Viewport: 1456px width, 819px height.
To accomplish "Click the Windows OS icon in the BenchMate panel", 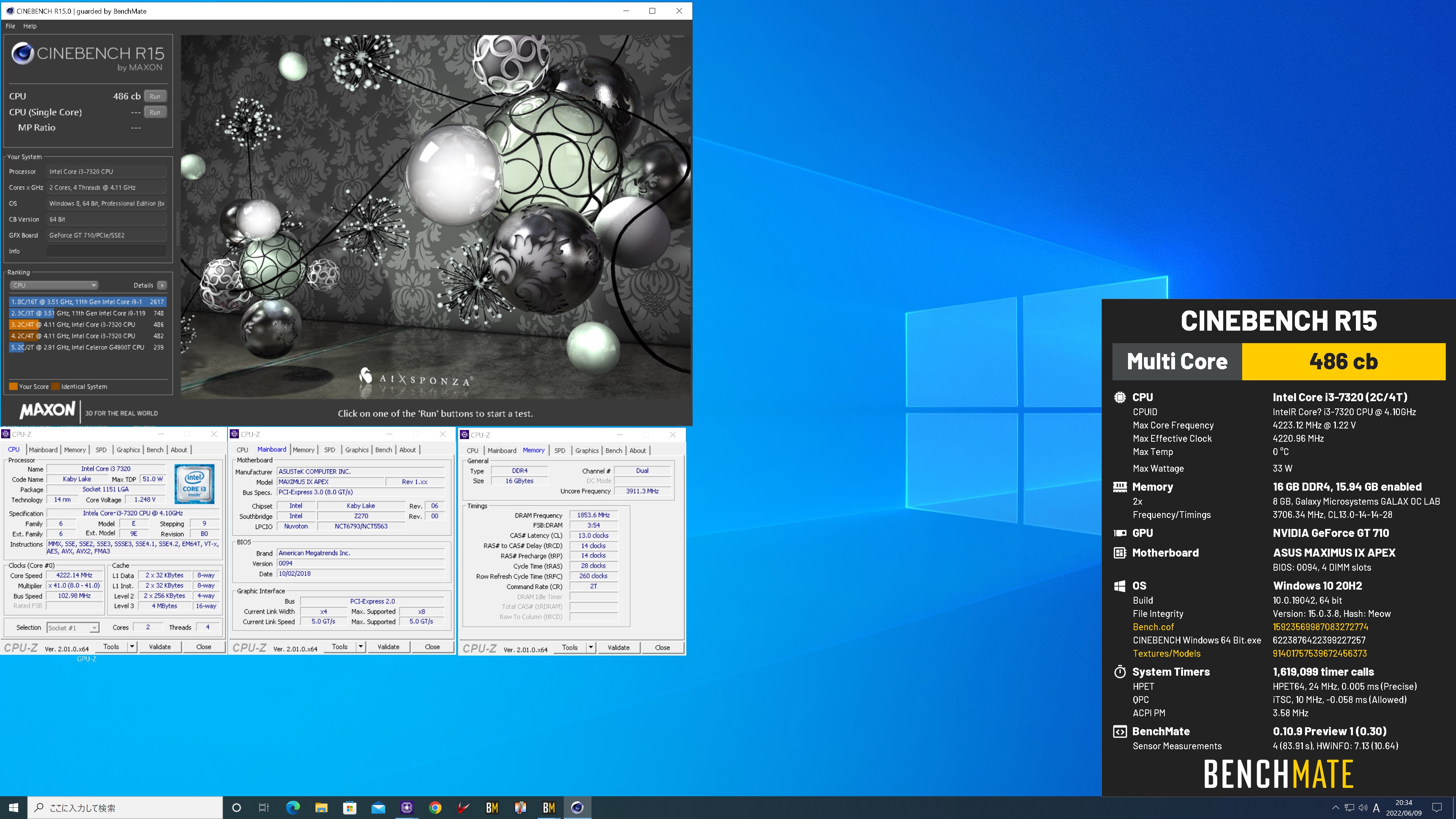I will click(1119, 586).
